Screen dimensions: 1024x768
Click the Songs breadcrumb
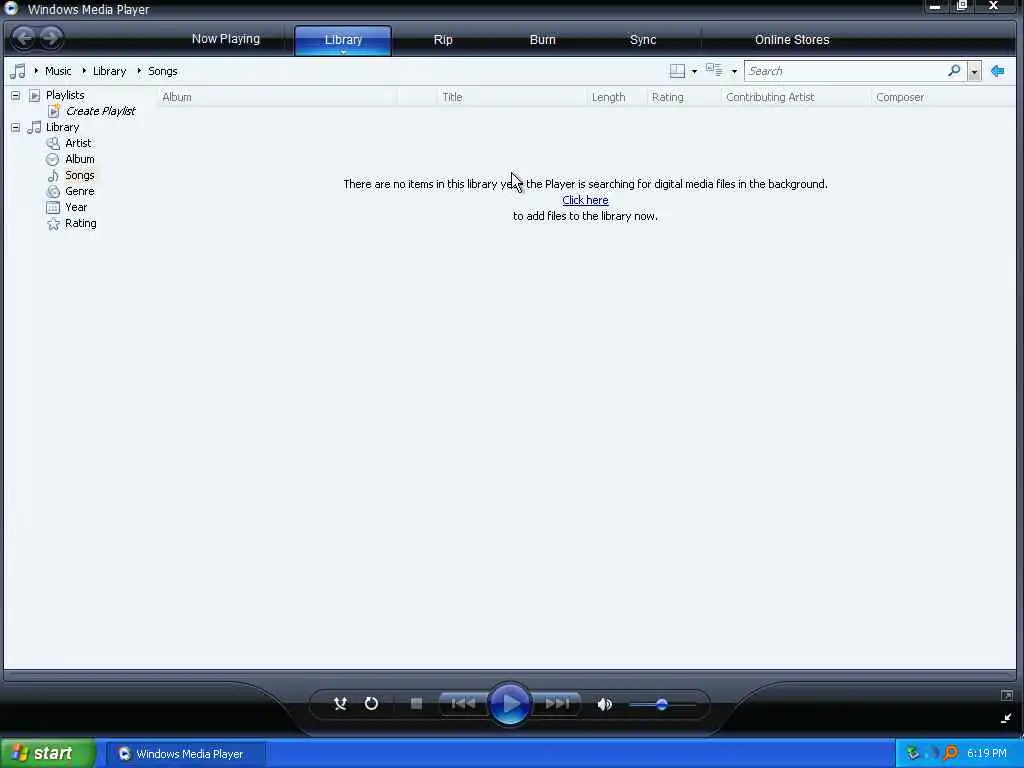(163, 71)
